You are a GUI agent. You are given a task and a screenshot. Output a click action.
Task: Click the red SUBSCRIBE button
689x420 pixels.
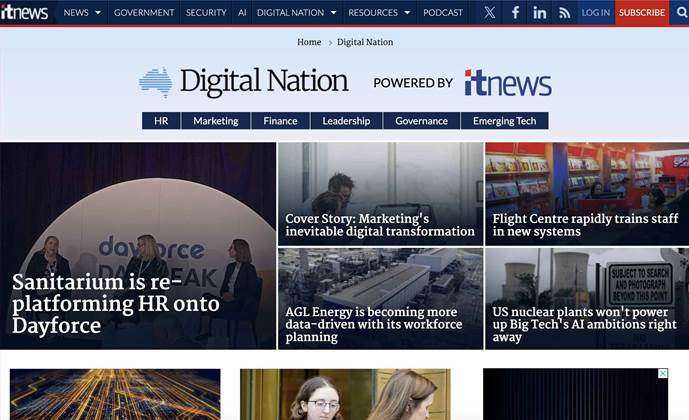[x=642, y=13]
